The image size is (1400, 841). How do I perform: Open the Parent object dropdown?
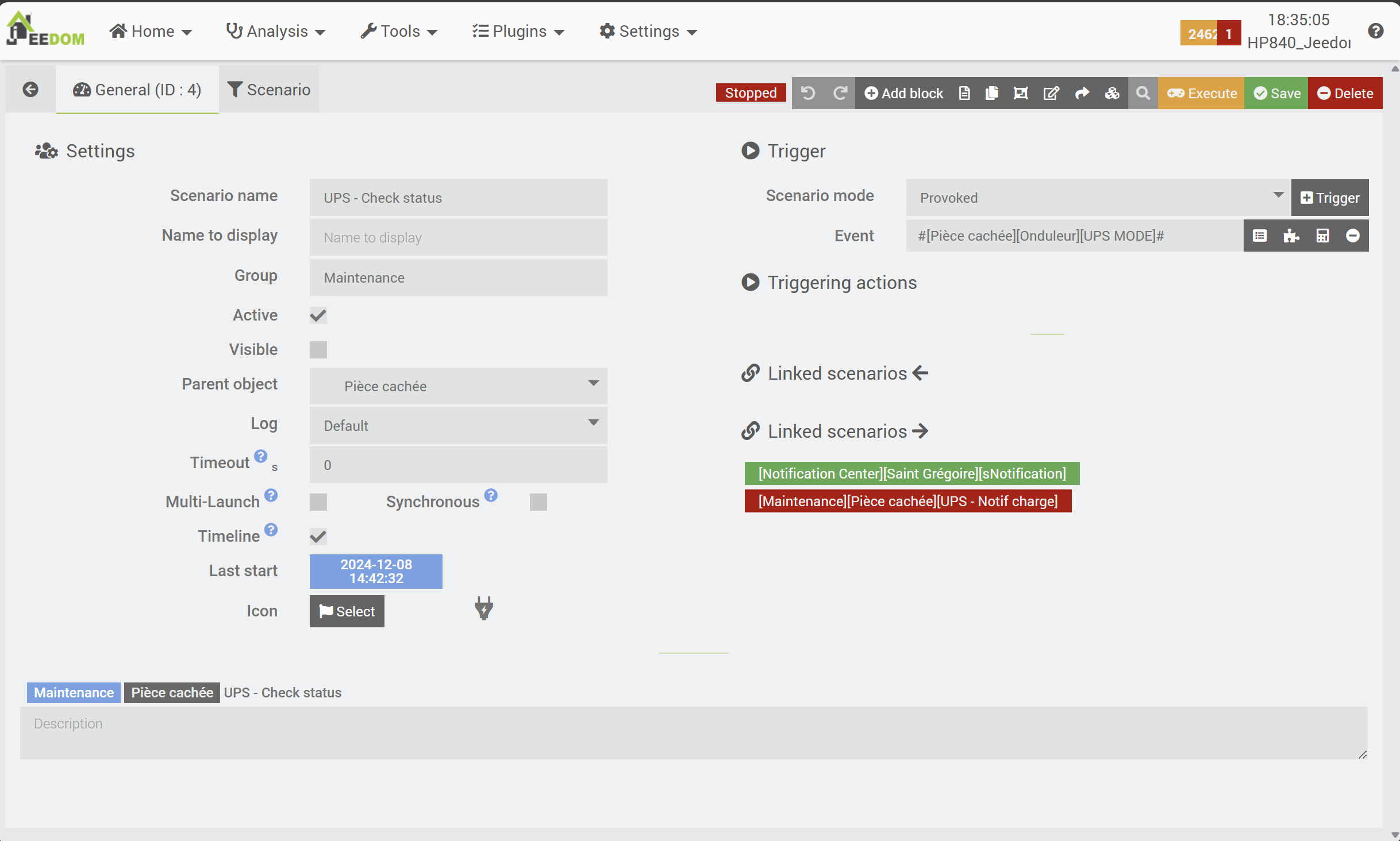point(458,386)
